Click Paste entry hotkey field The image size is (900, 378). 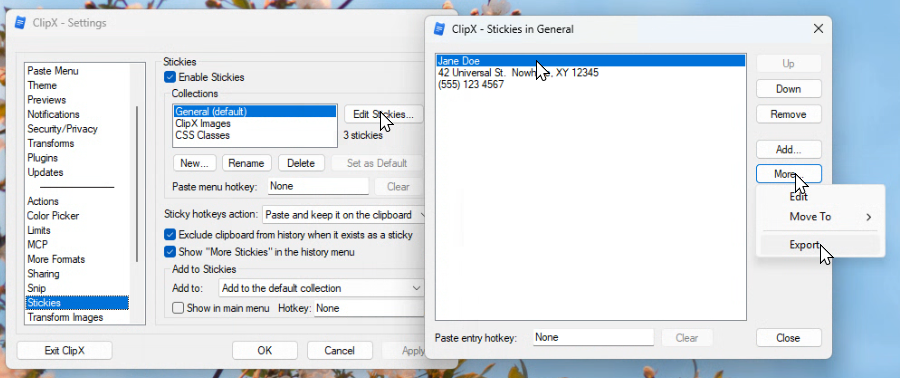593,338
